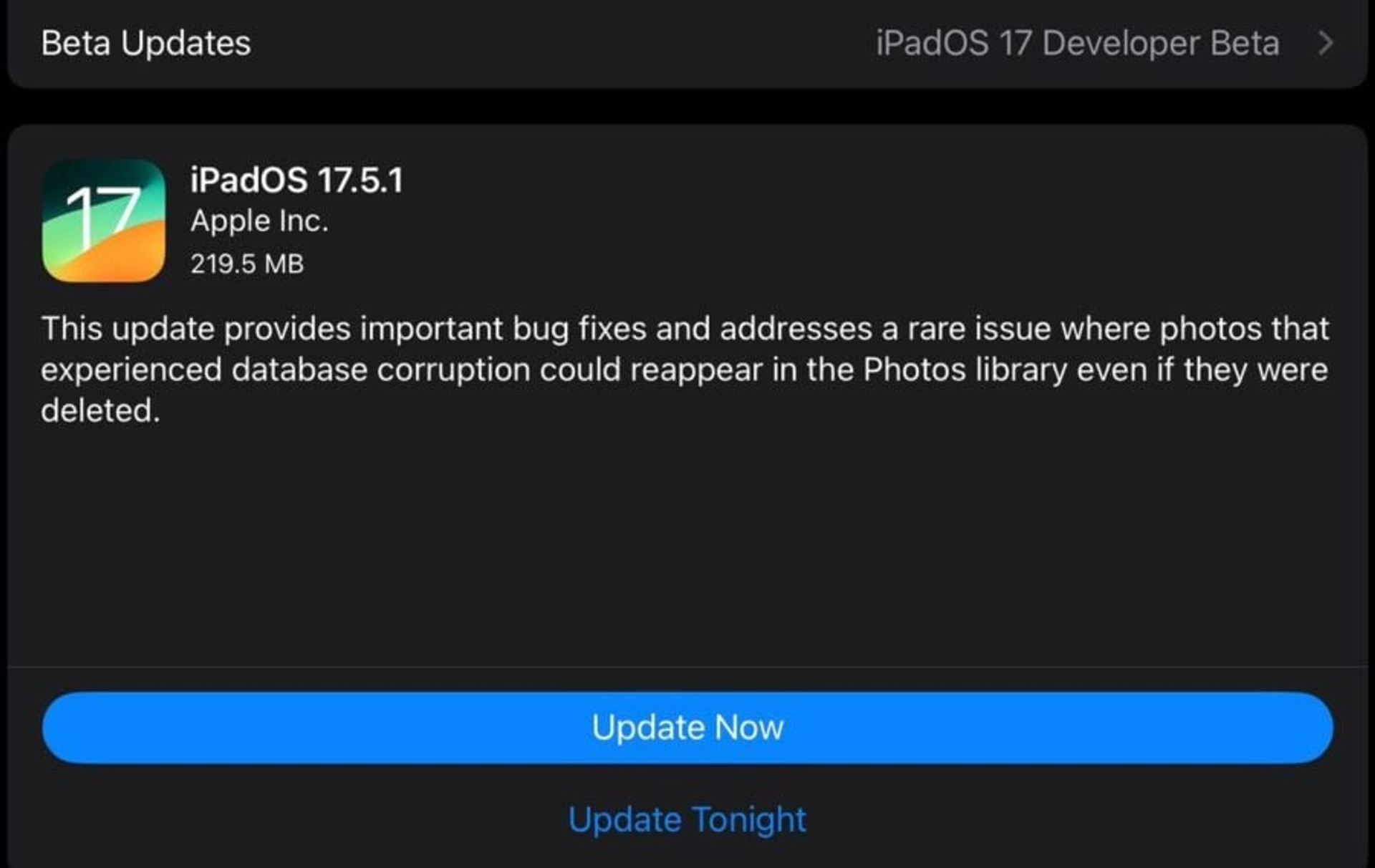Tap the chevron arrow beside Developer Beta
Viewport: 1375px width, 868px height.
pyautogui.click(x=1326, y=43)
